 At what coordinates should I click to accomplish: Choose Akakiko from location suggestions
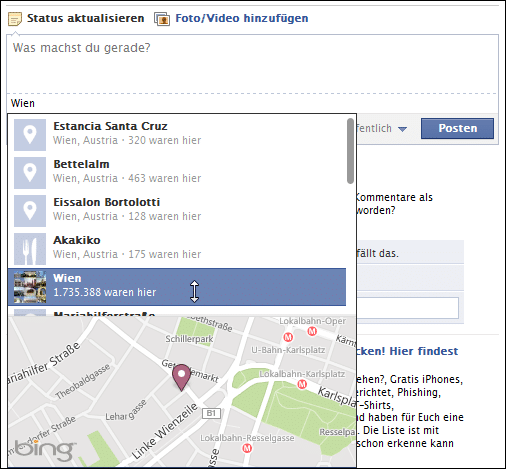[177, 249]
